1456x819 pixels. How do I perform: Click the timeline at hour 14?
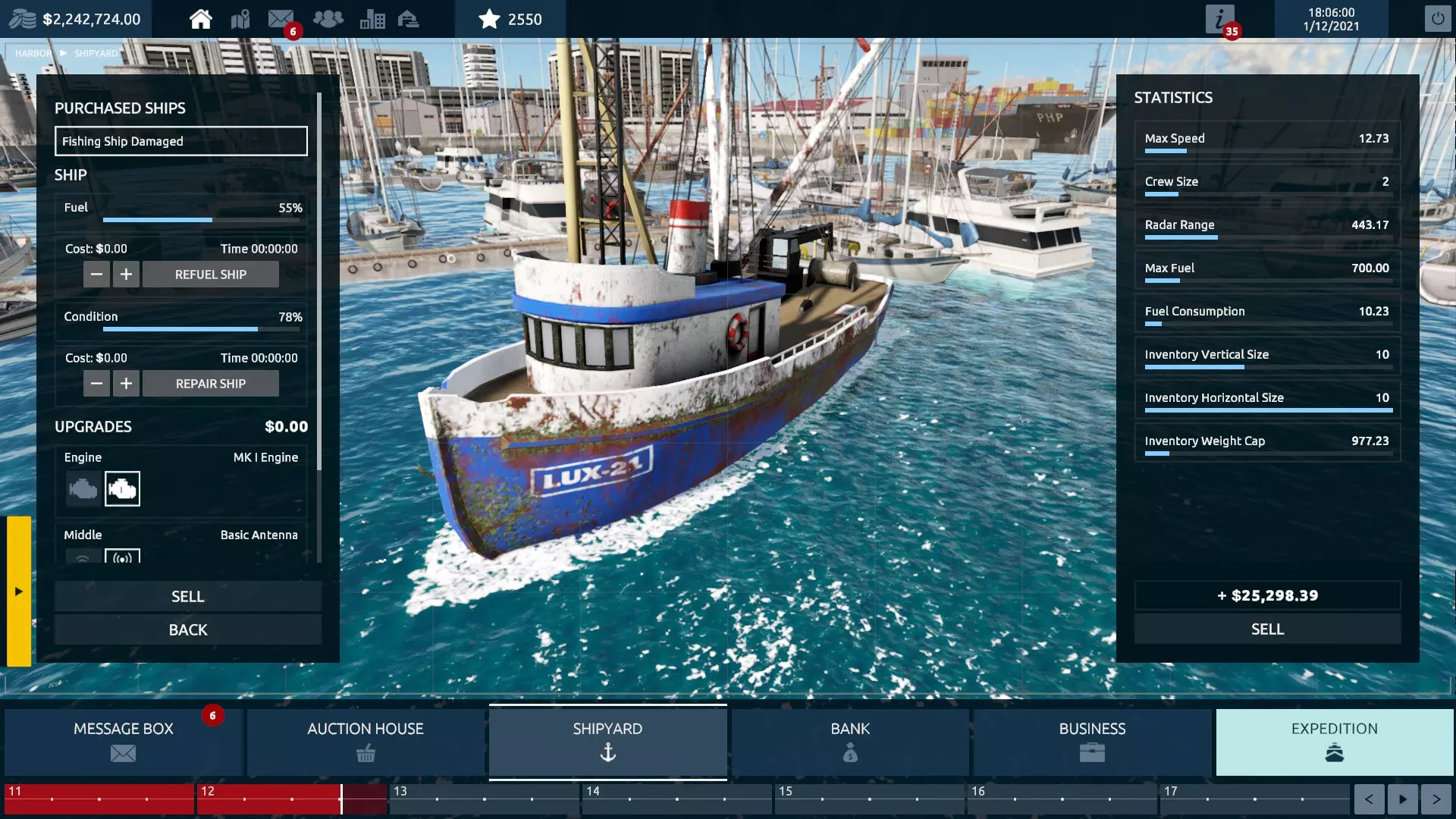pyautogui.click(x=593, y=792)
